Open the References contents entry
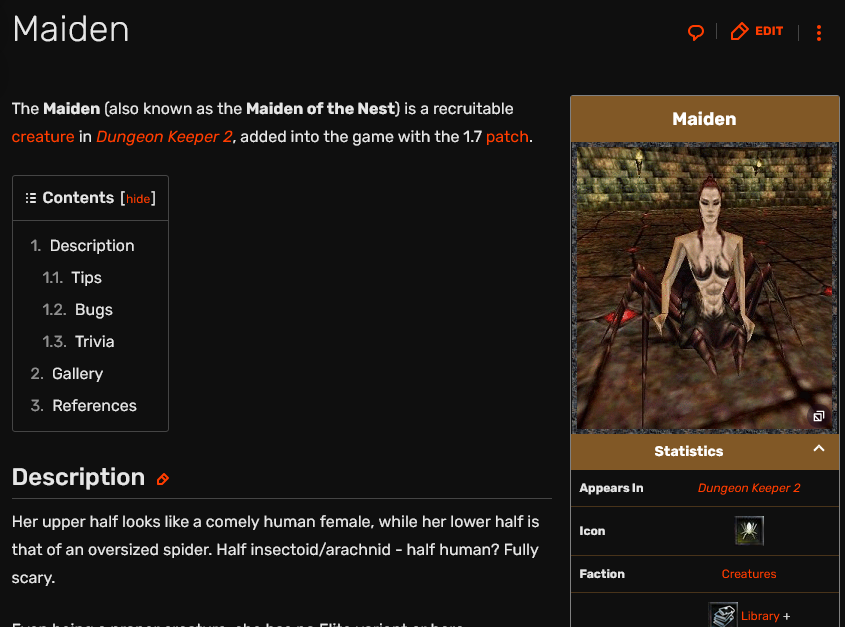The width and height of the screenshot is (845, 627). (94, 405)
